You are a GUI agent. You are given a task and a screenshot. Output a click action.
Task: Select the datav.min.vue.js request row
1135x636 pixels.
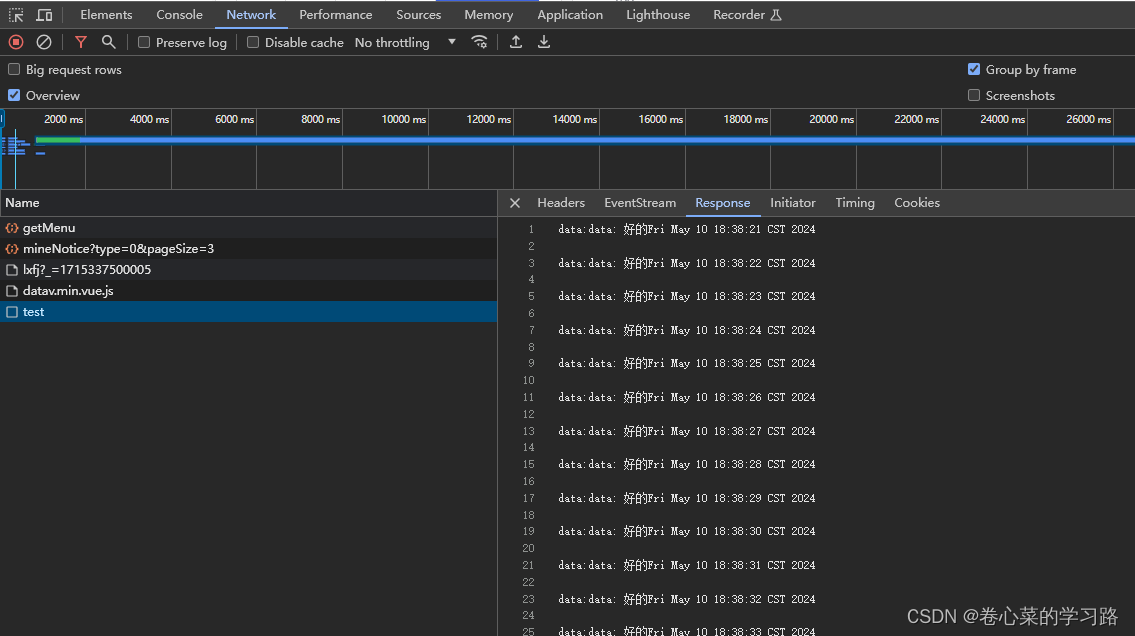68,291
